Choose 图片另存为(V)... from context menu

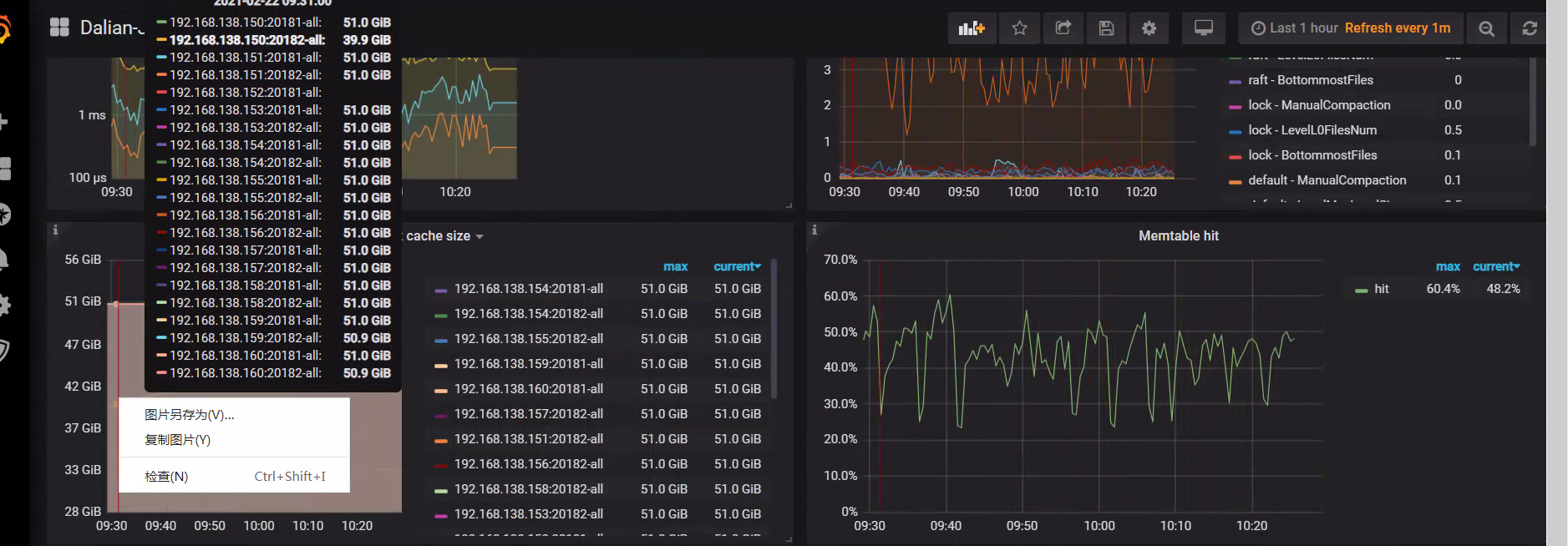click(x=190, y=415)
